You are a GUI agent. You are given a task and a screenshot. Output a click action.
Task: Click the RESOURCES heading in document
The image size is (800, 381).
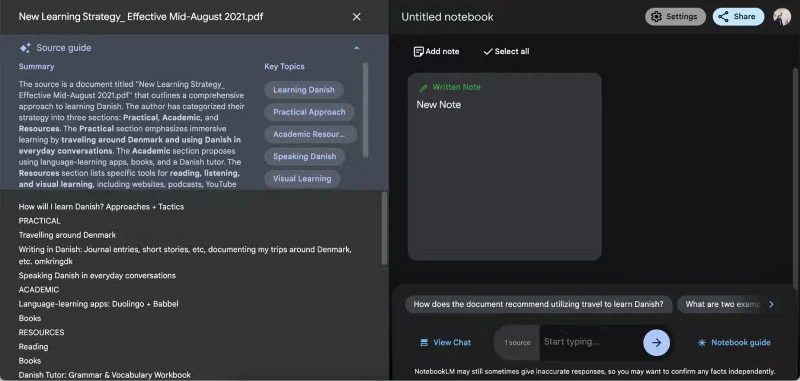pyautogui.click(x=41, y=333)
